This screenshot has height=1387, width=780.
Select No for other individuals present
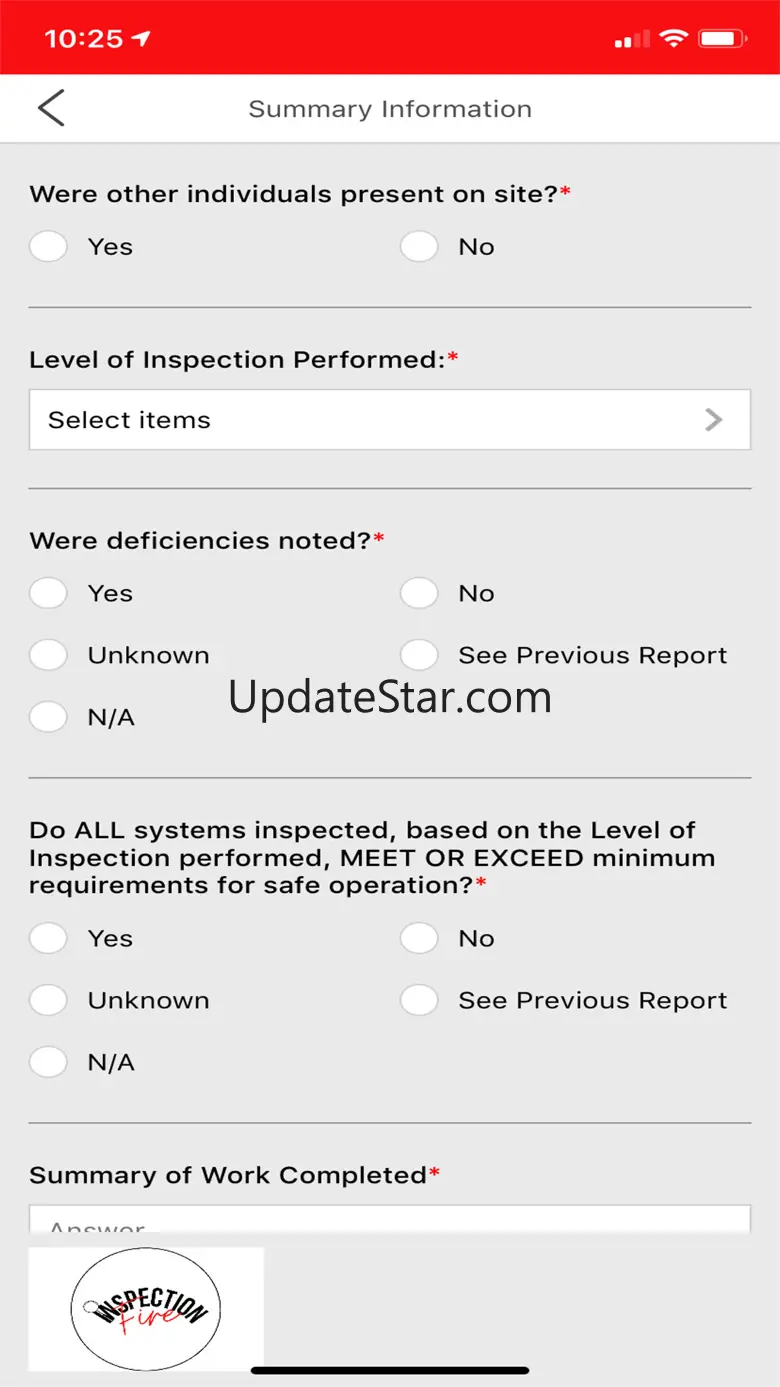[x=419, y=247]
